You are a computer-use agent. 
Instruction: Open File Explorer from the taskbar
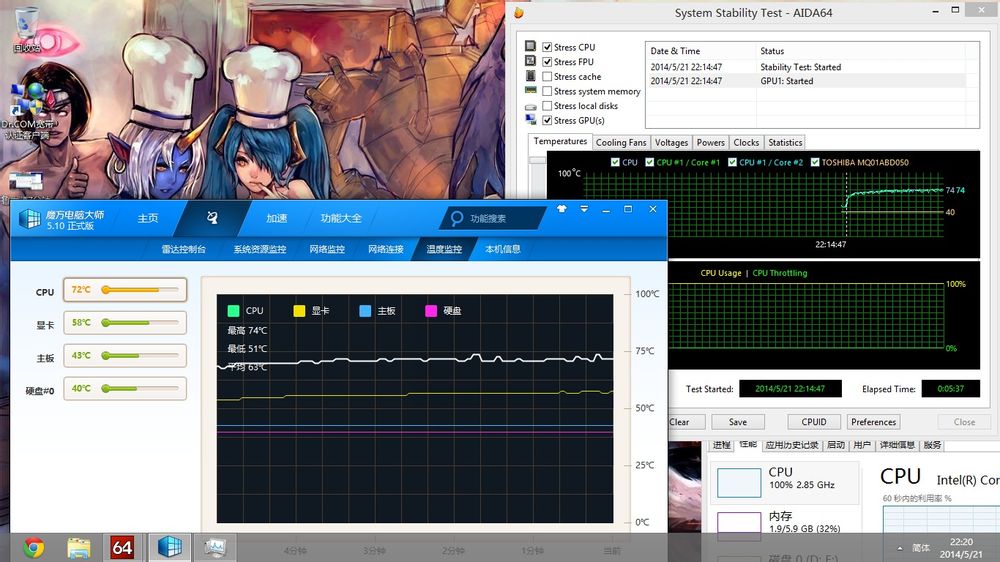[x=79, y=547]
